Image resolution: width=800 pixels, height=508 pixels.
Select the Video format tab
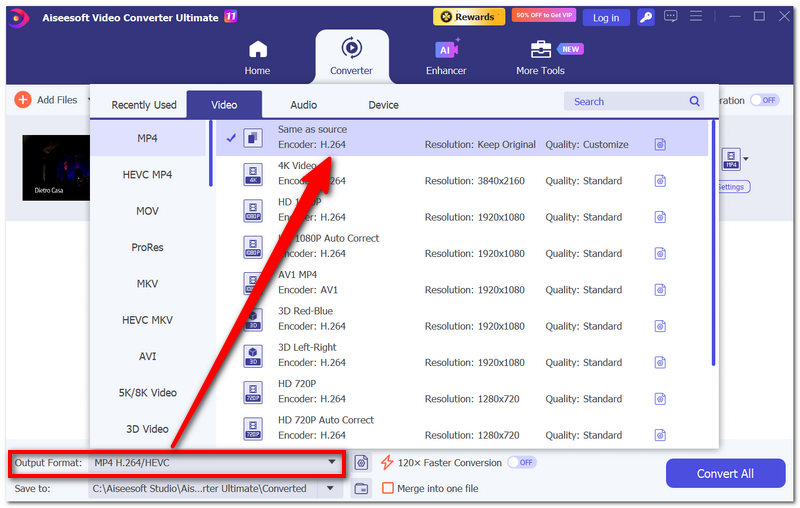[x=224, y=105]
